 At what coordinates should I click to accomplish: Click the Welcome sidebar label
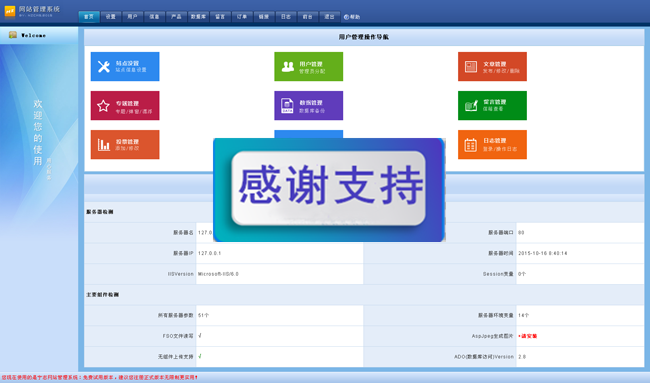[34, 35]
